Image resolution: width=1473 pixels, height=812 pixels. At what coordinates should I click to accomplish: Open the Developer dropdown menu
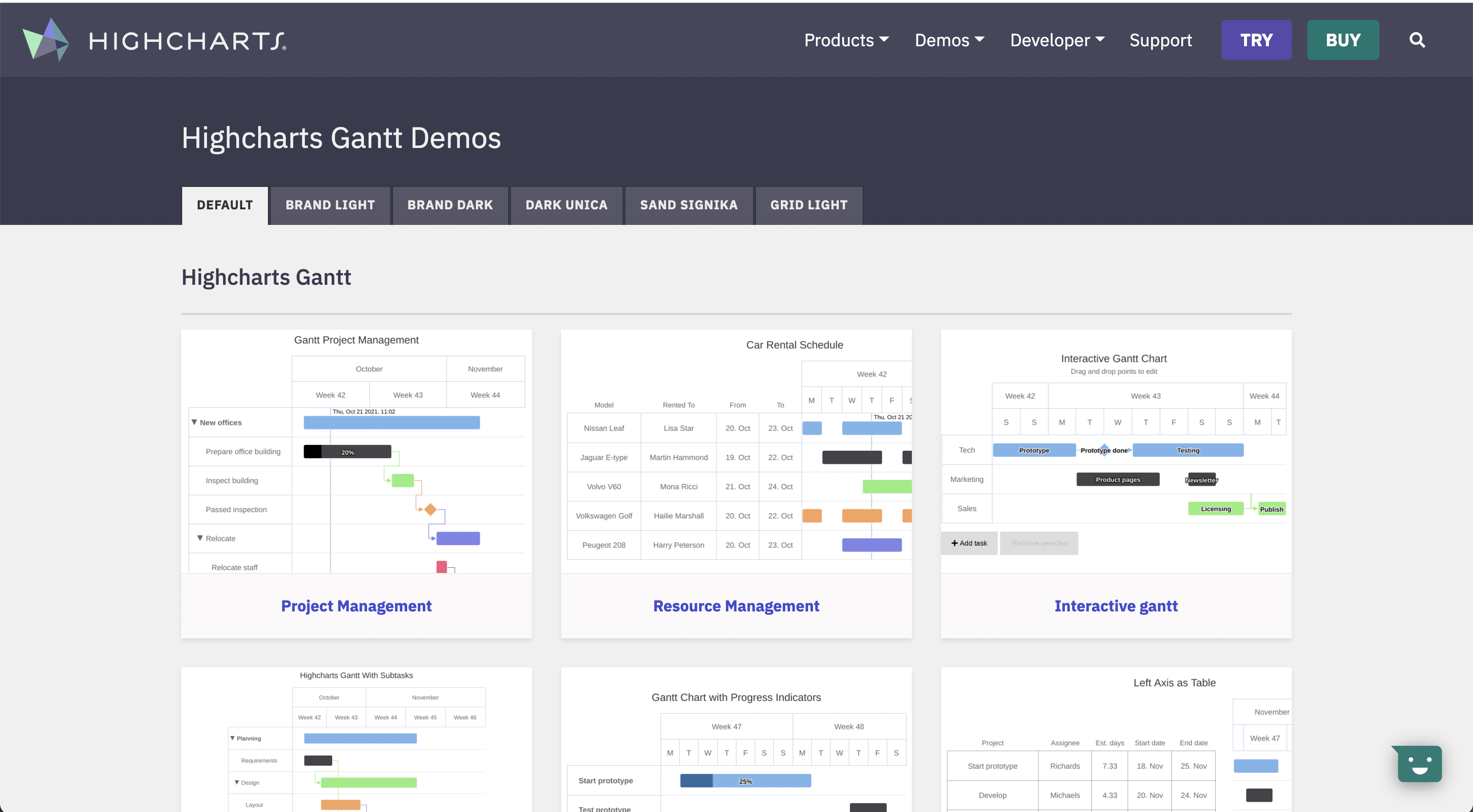point(1057,40)
